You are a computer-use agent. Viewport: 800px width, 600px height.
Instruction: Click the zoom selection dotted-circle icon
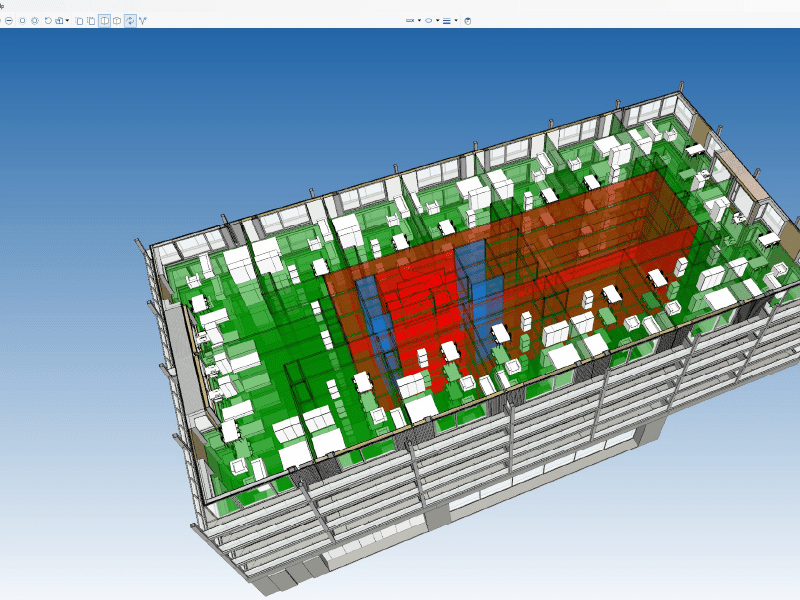34,20
